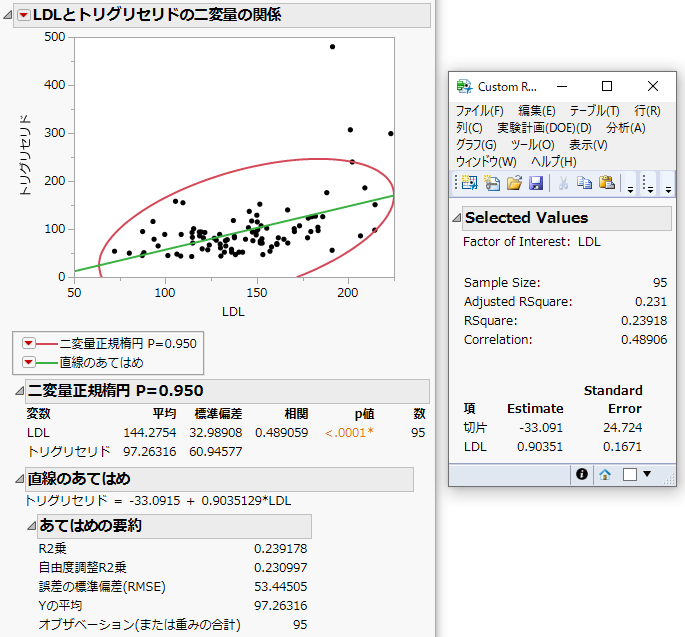Screen dimensions: 685x637
Task: Open the ヘルプ(H) menu
Action: pyautogui.click(x=554, y=162)
